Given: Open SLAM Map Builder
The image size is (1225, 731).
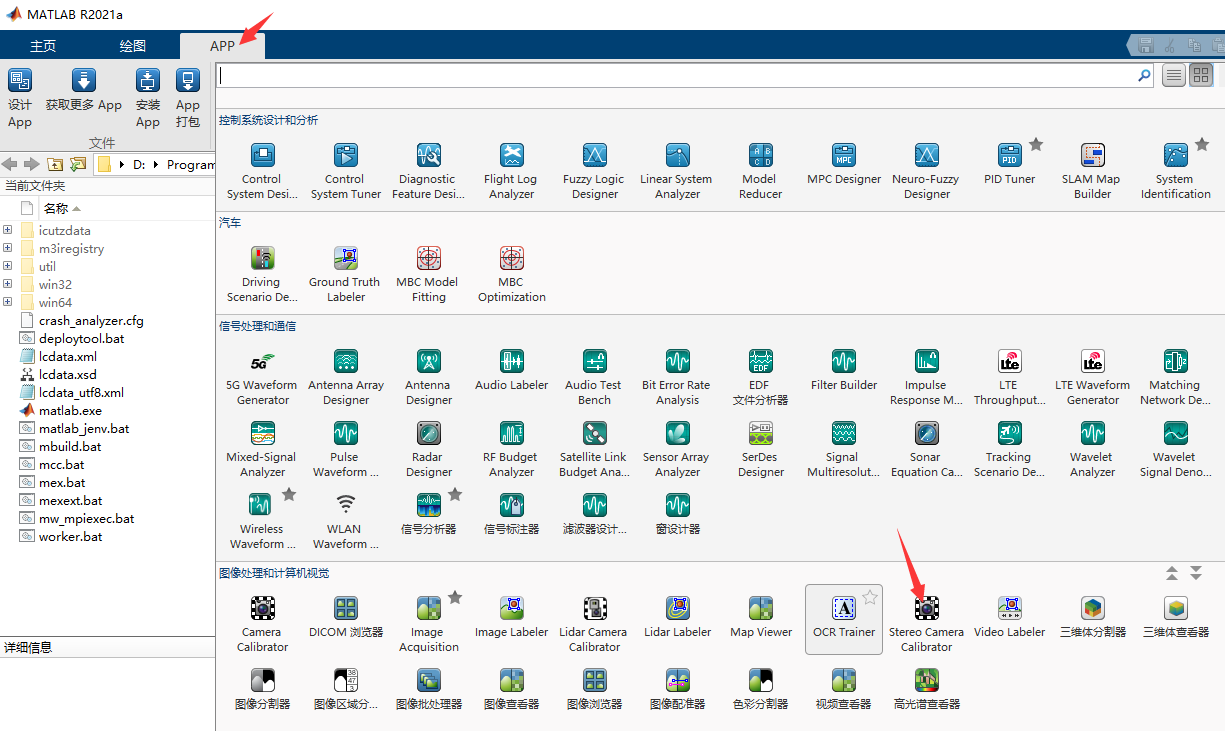Looking at the screenshot, I should (x=1092, y=171).
